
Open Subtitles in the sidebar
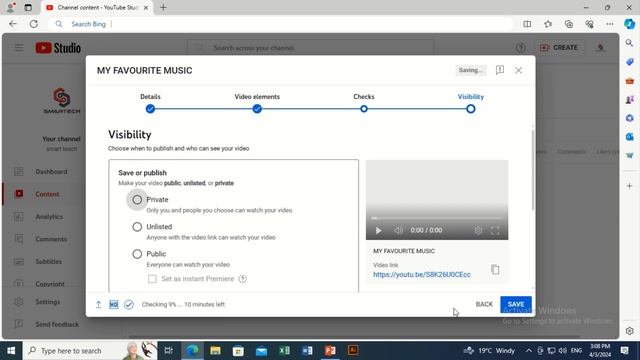point(44,262)
